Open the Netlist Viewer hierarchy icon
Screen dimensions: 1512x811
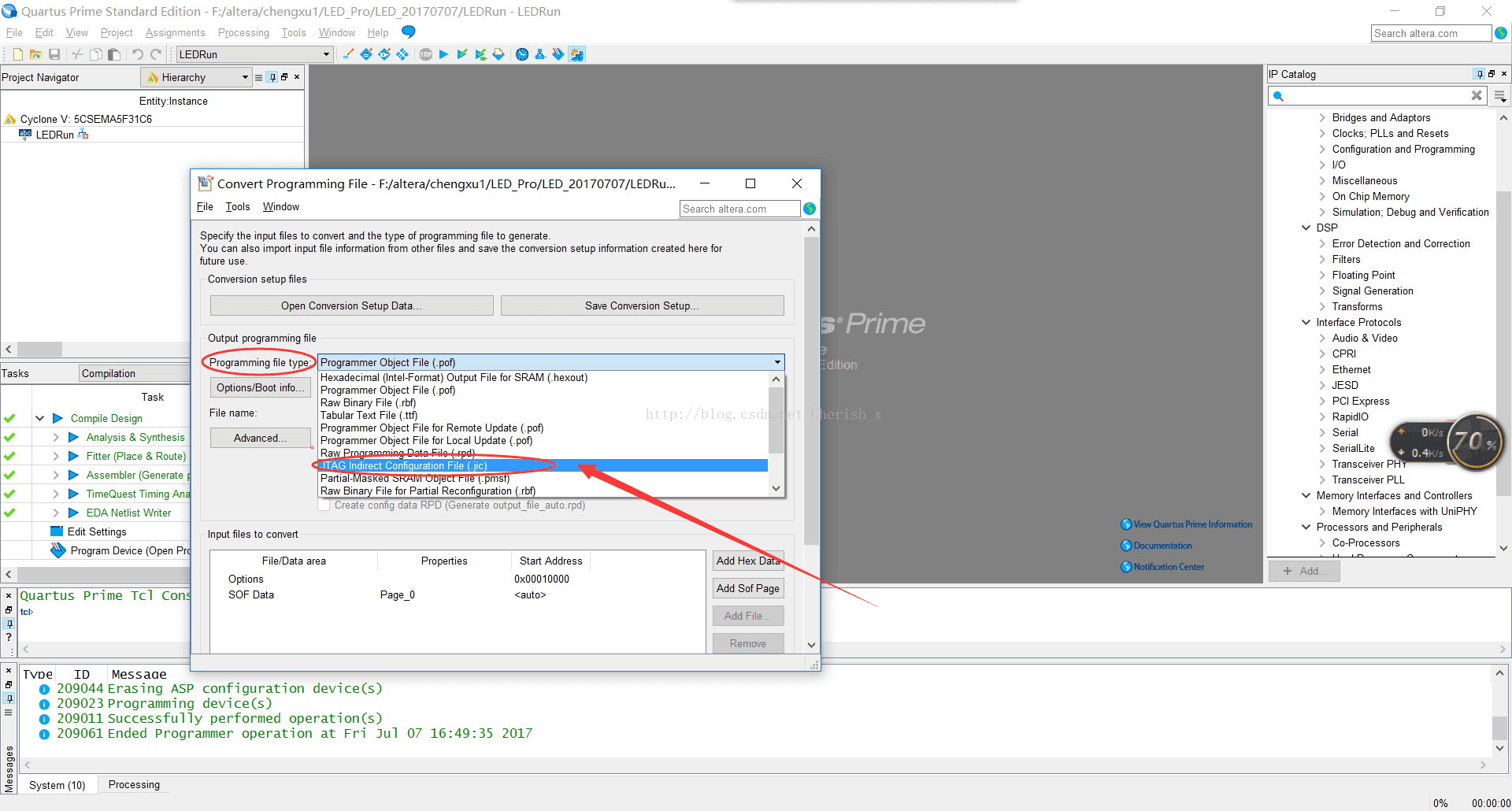click(x=540, y=54)
